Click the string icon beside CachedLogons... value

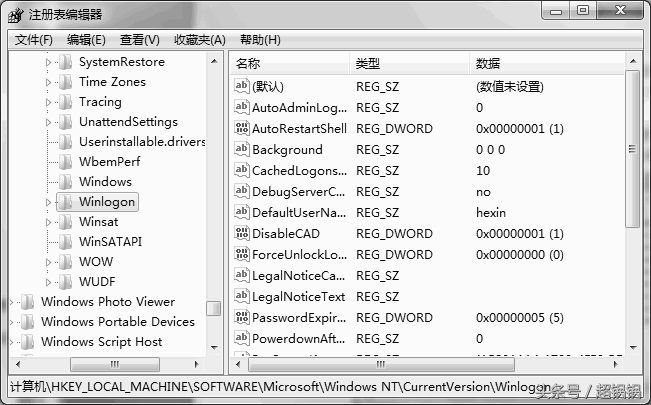(242, 169)
